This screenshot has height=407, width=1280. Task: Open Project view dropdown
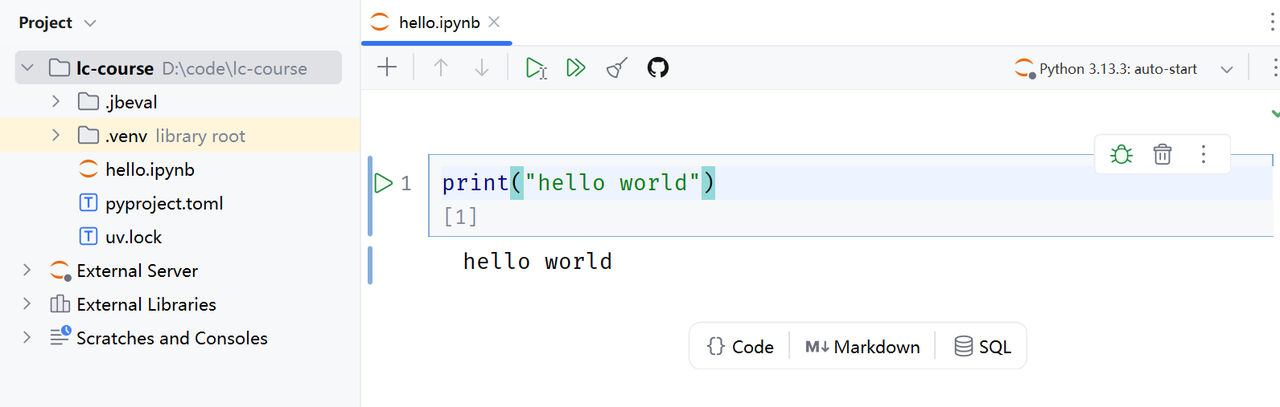58,22
